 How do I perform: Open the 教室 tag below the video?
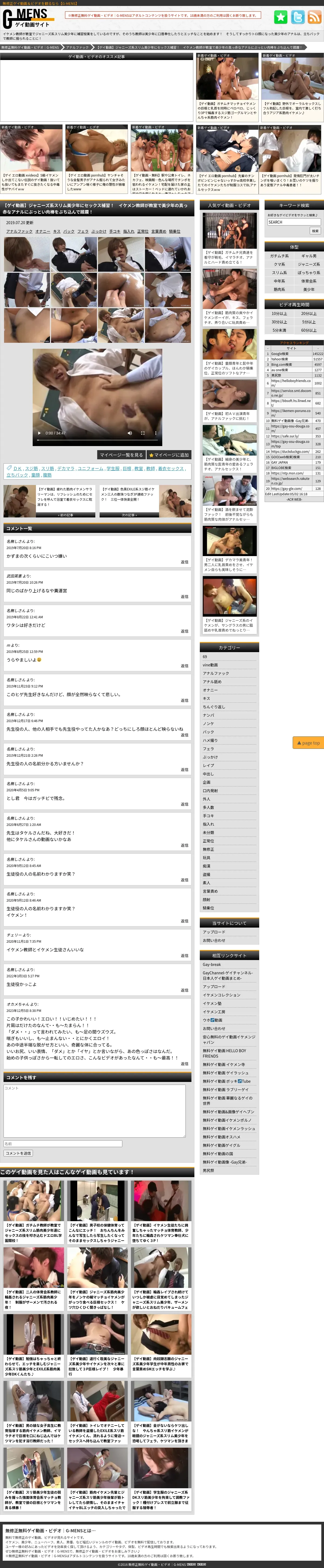click(x=139, y=469)
